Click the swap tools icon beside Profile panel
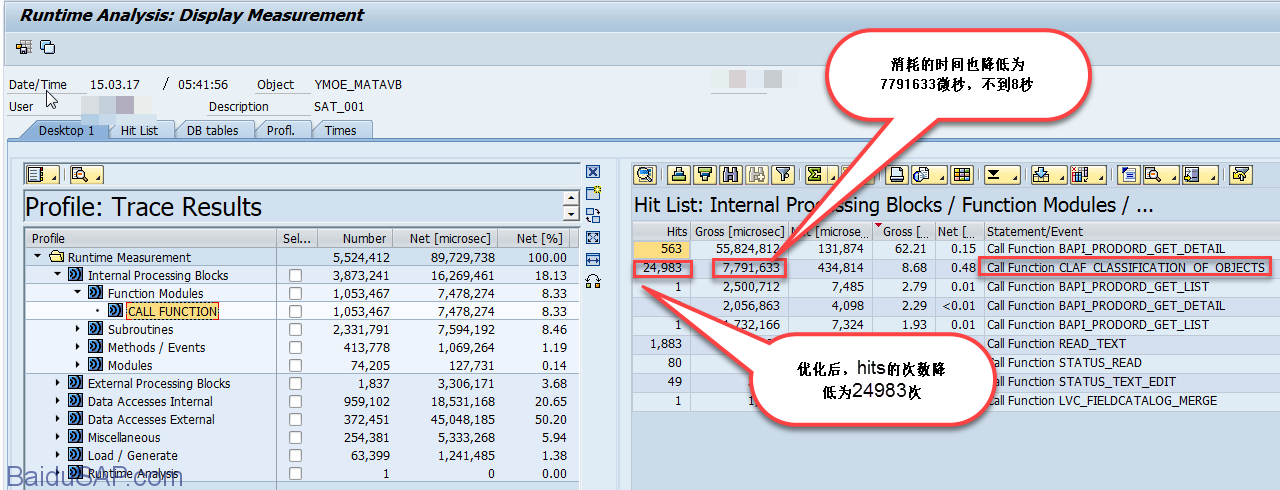The height and width of the screenshot is (490, 1280). [593, 216]
